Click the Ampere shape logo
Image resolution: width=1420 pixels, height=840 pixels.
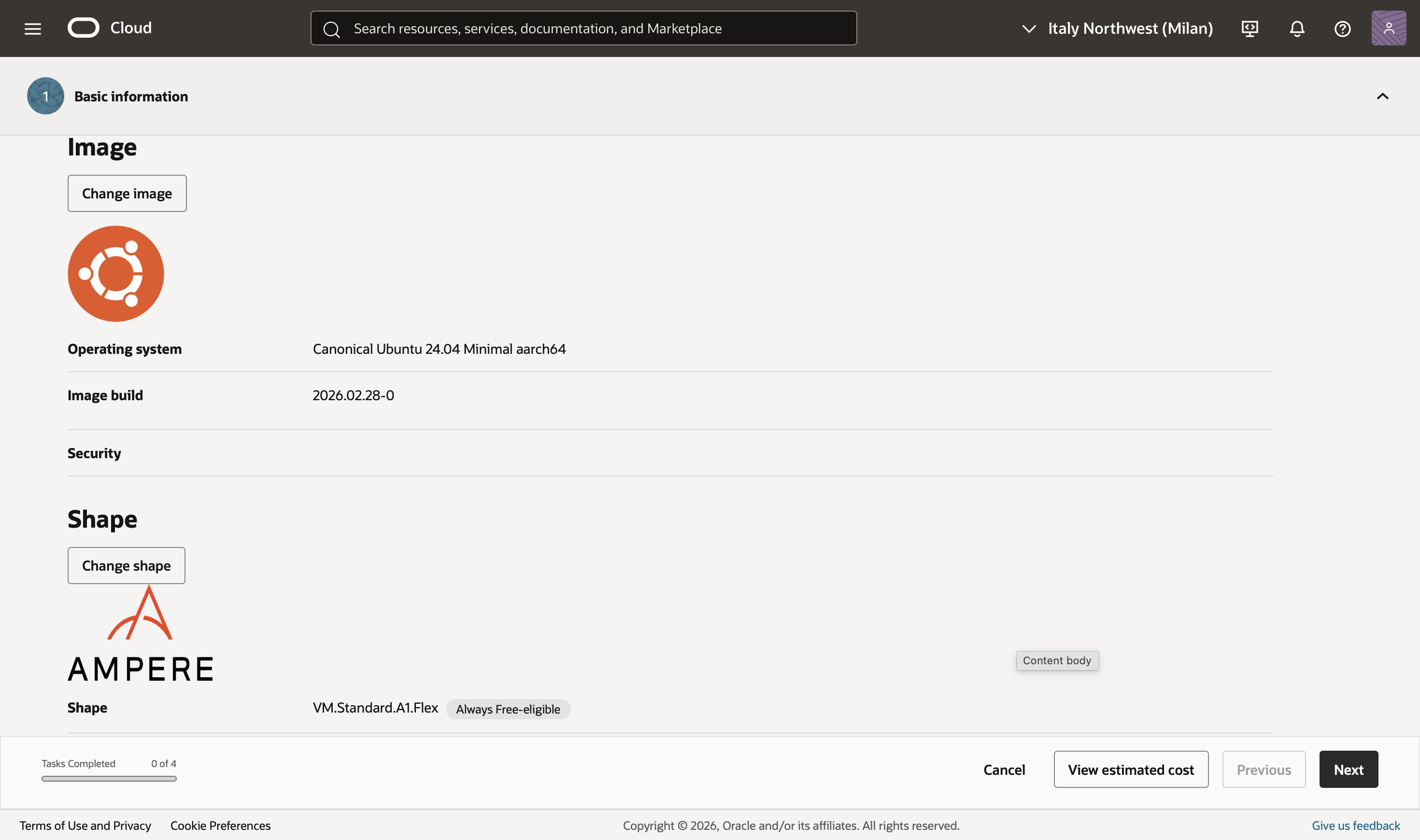click(x=140, y=633)
